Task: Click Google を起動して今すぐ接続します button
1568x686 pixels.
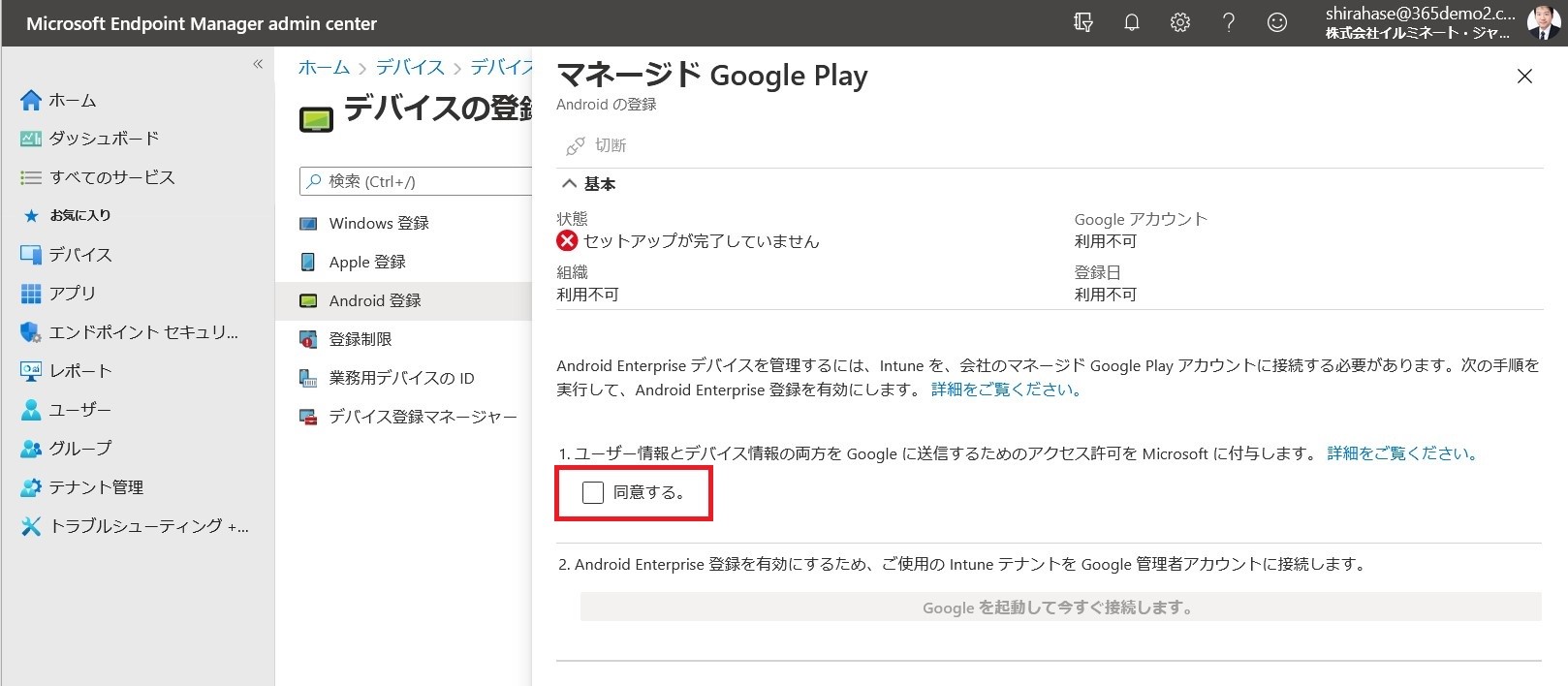Action: (x=1060, y=607)
